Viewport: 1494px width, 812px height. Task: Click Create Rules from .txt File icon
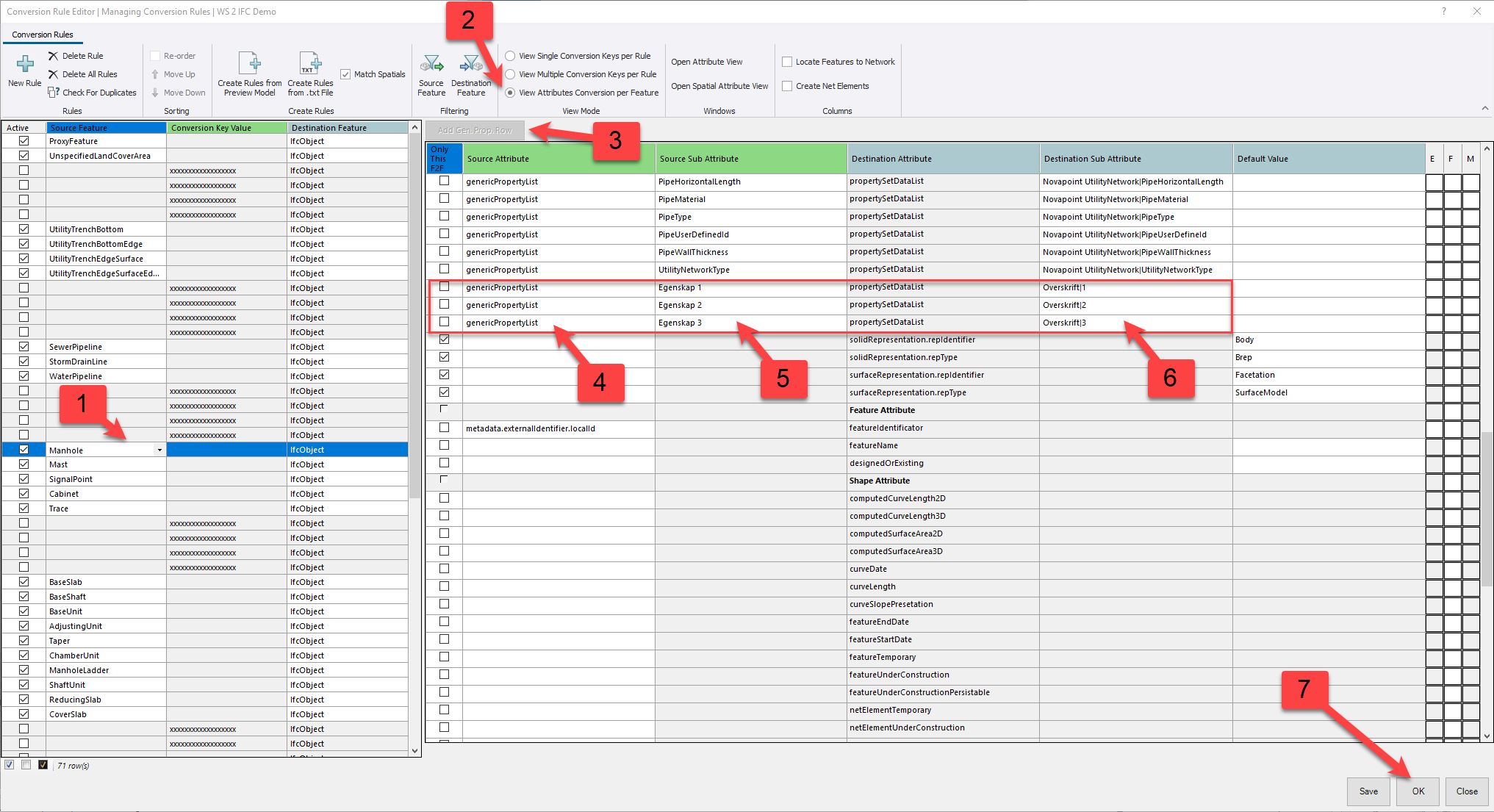tap(310, 64)
